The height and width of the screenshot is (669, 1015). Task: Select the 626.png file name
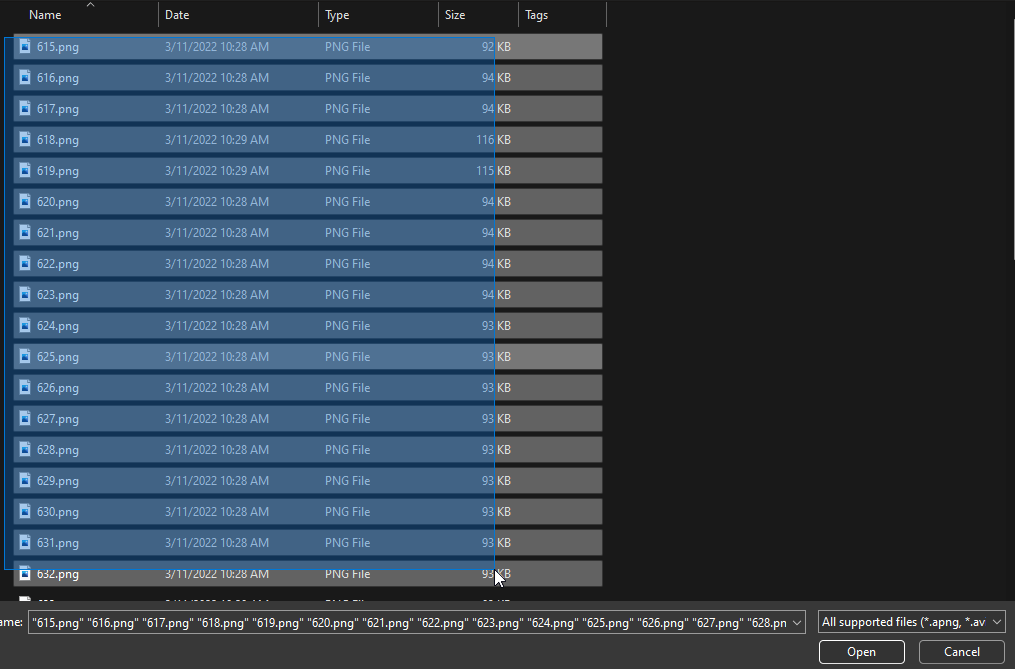pyautogui.click(x=58, y=388)
